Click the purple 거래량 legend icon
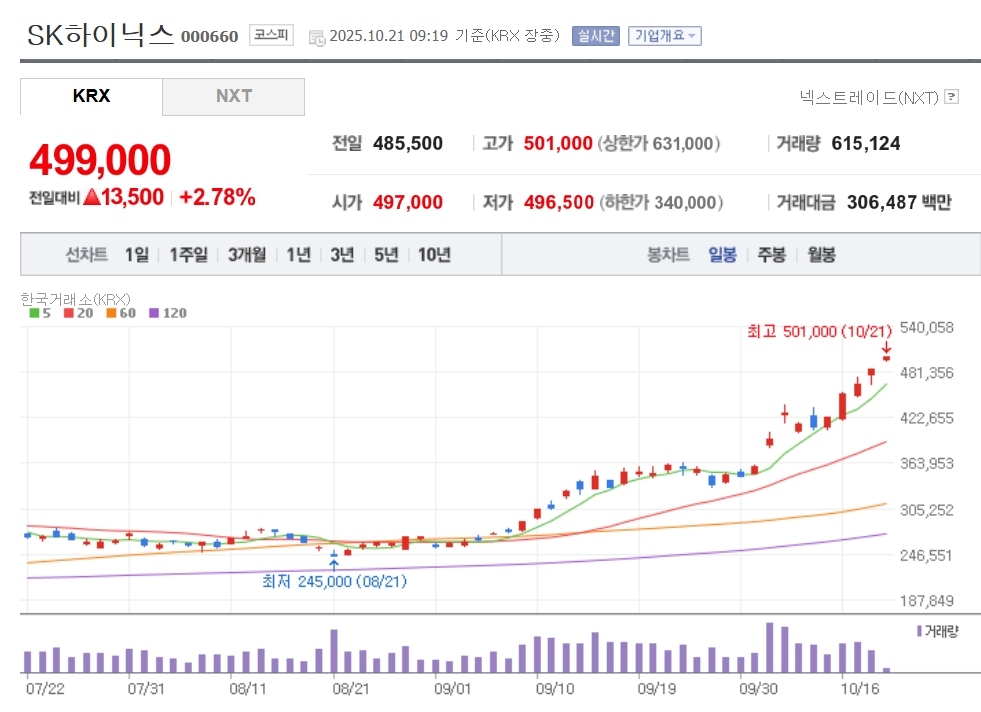Screen dimensions: 981x712 pyautogui.click(x=919, y=631)
